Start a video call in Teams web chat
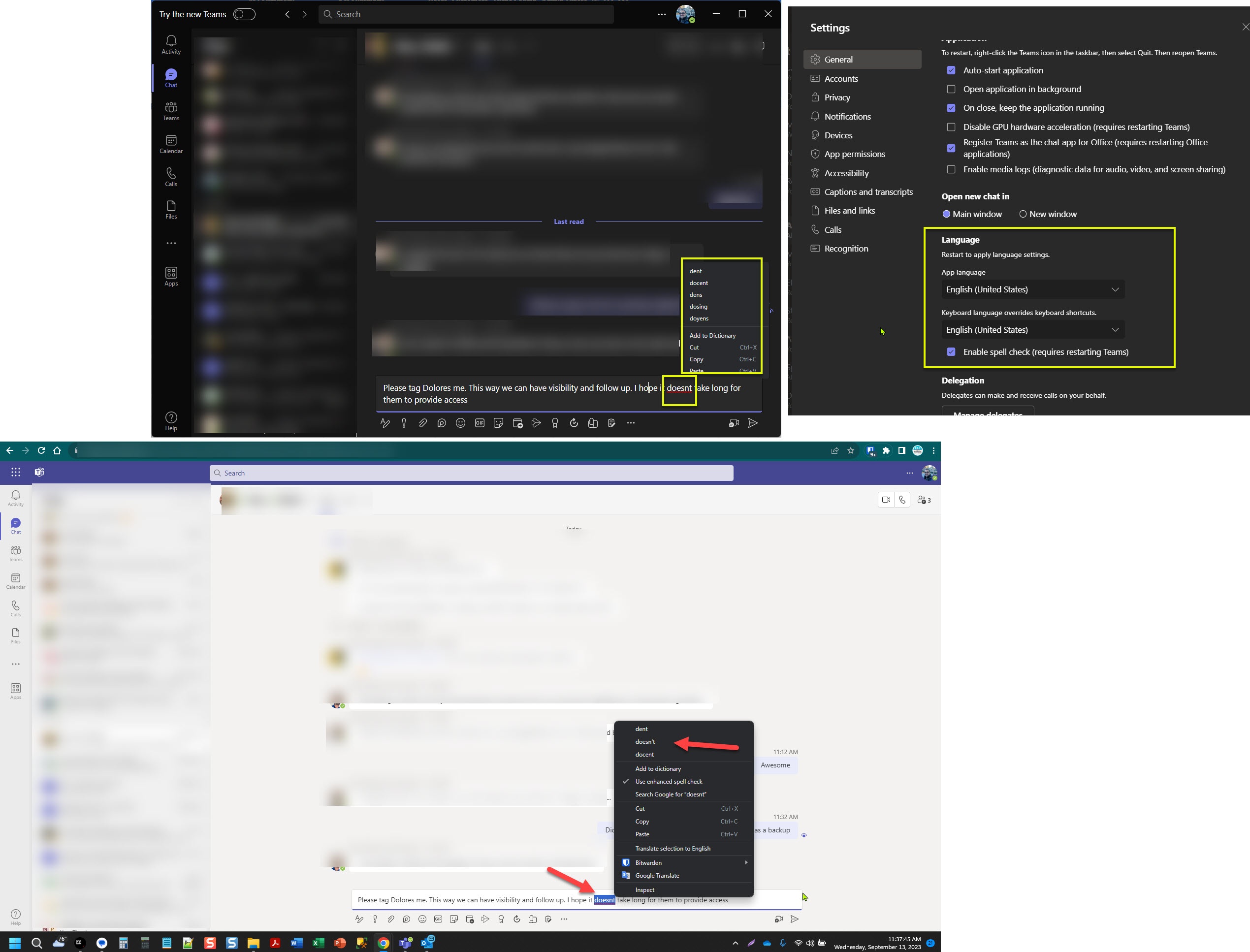Screen dimensions: 1250x952 click(886, 500)
